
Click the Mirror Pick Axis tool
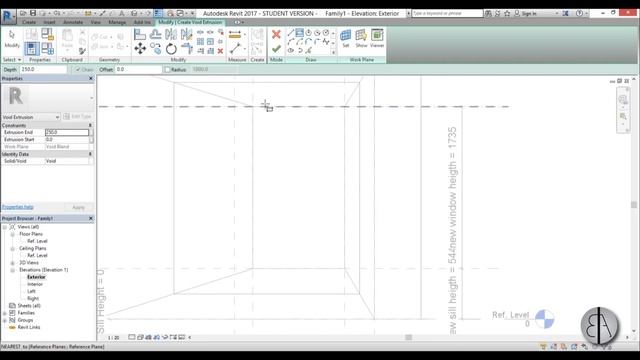click(x=171, y=35)
